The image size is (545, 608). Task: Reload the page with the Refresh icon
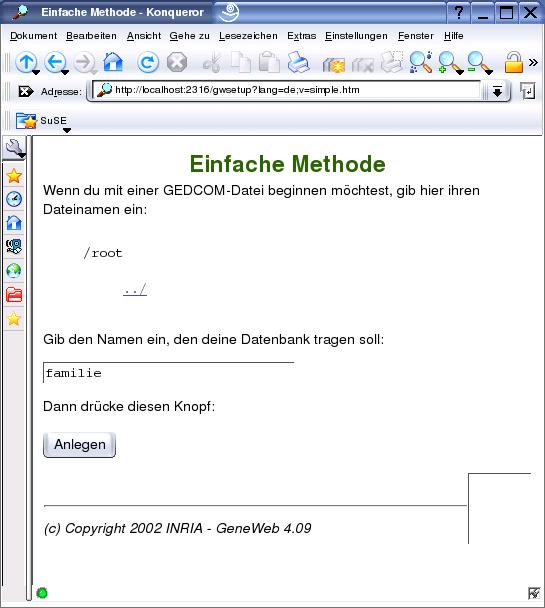click(x=148, y=62)
